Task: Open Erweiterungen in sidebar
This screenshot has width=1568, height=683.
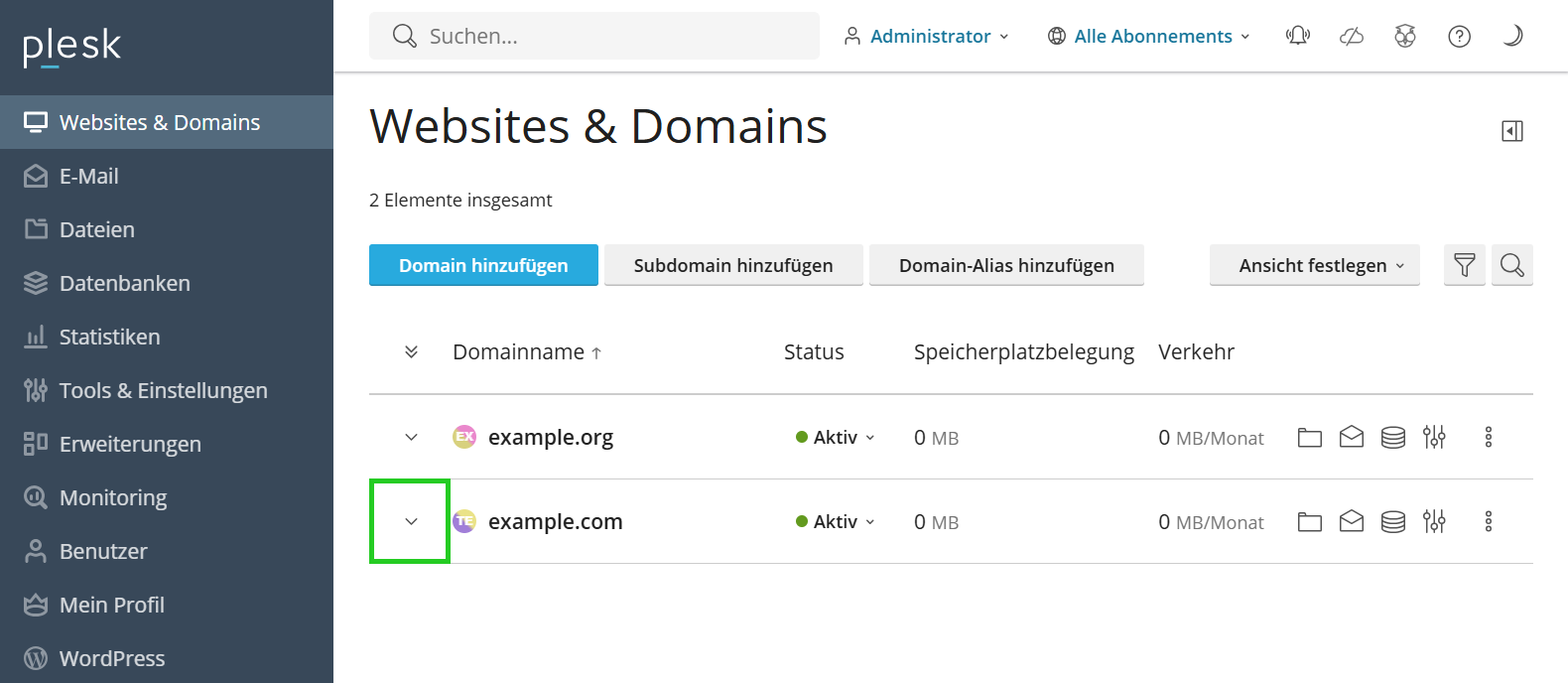Action: [x=167, y=444]
